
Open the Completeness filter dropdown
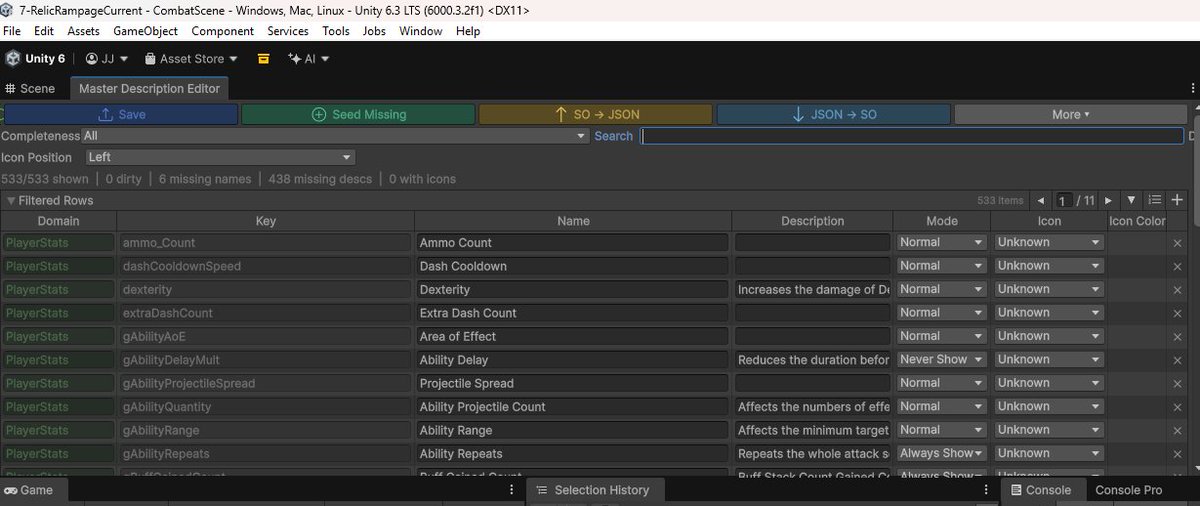(335, 136)
